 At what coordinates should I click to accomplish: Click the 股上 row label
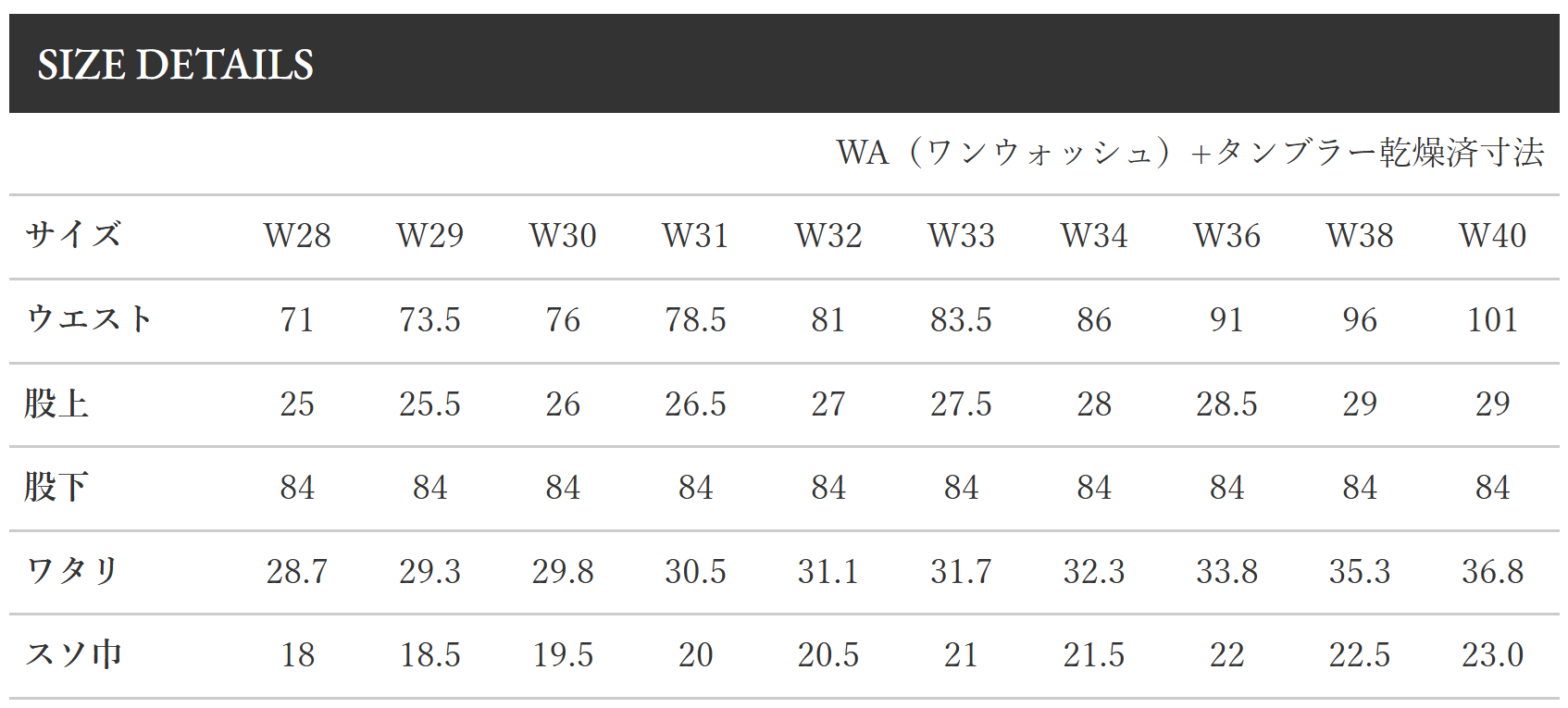click(57, 404)
